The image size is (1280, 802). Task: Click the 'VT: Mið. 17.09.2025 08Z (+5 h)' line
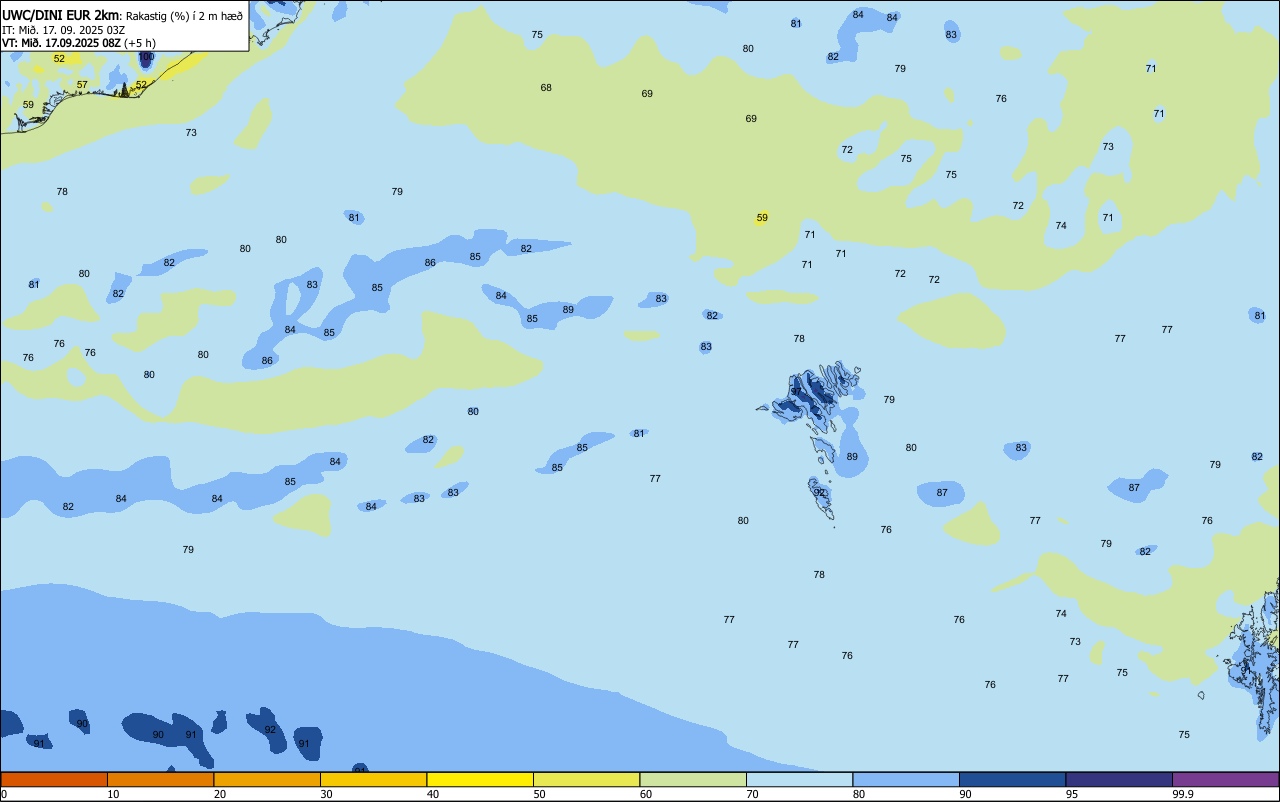(78, 43)
